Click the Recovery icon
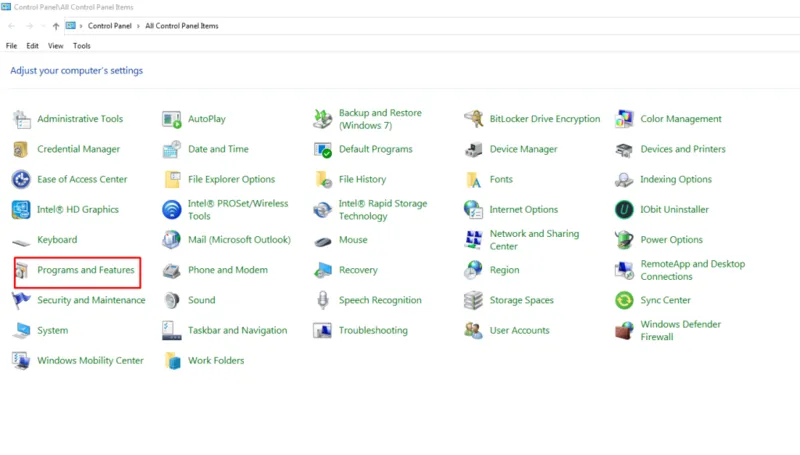Image resolution: width=800 pixels, height=455 pixels. pos(322,270)
